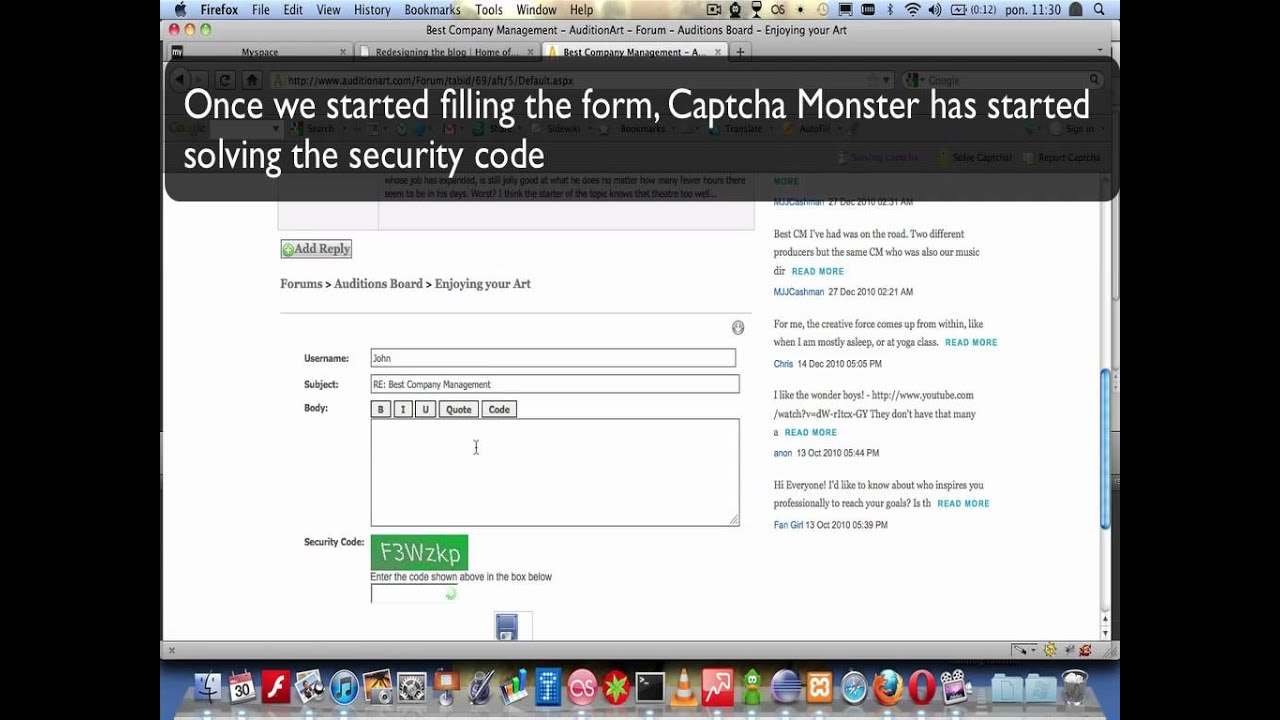
Task: Focus the Subject input field
Action: click(x=555, y=384)
